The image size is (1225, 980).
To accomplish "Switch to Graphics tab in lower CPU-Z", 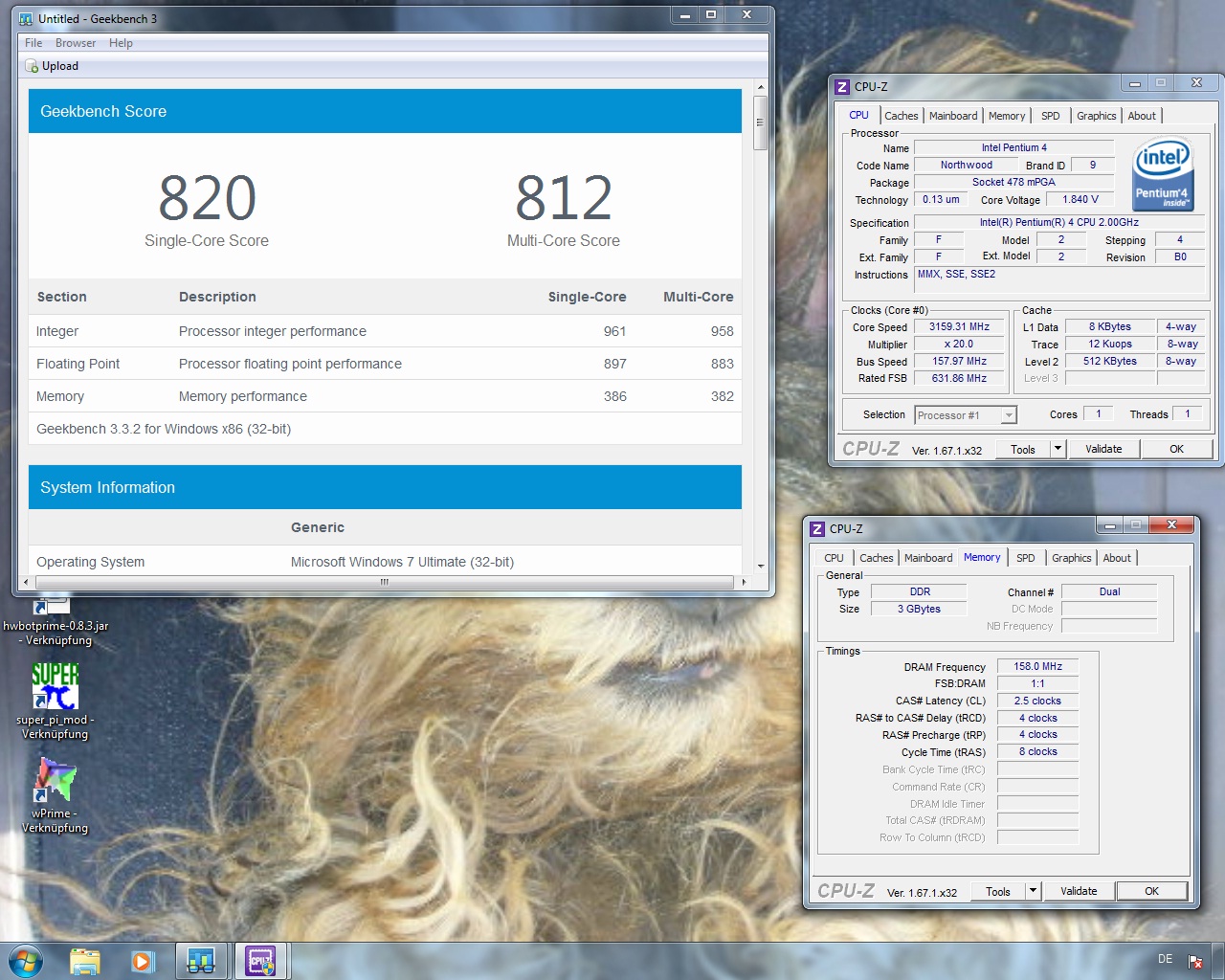I will tap(1071, 558).
